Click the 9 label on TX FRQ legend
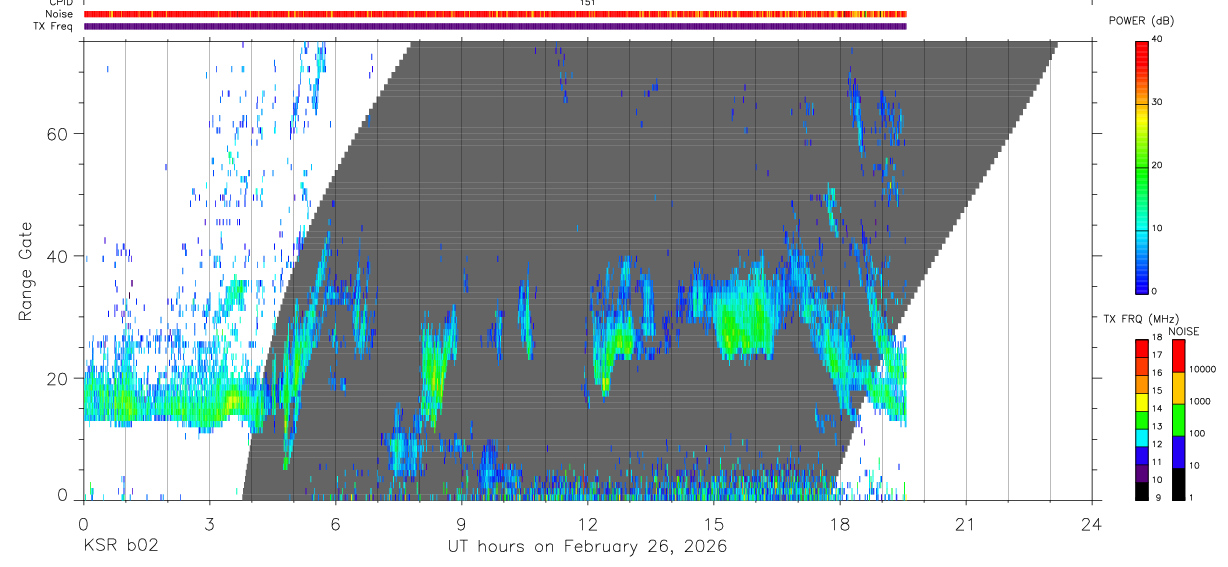The width and height of the screenshot is (1228, 567). [x=1158, y=497]
